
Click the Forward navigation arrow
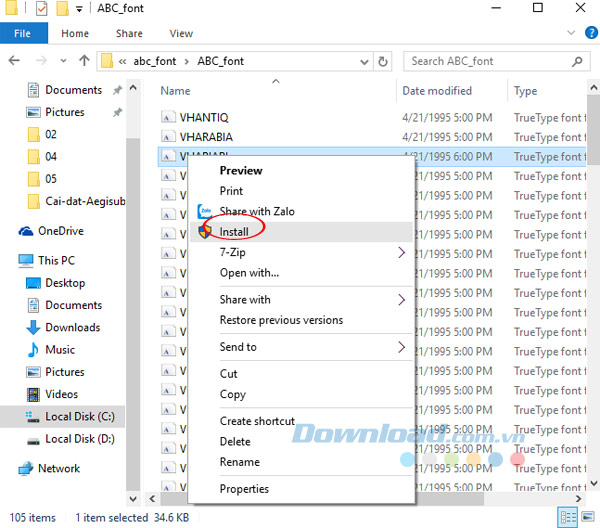coord(41,60)
